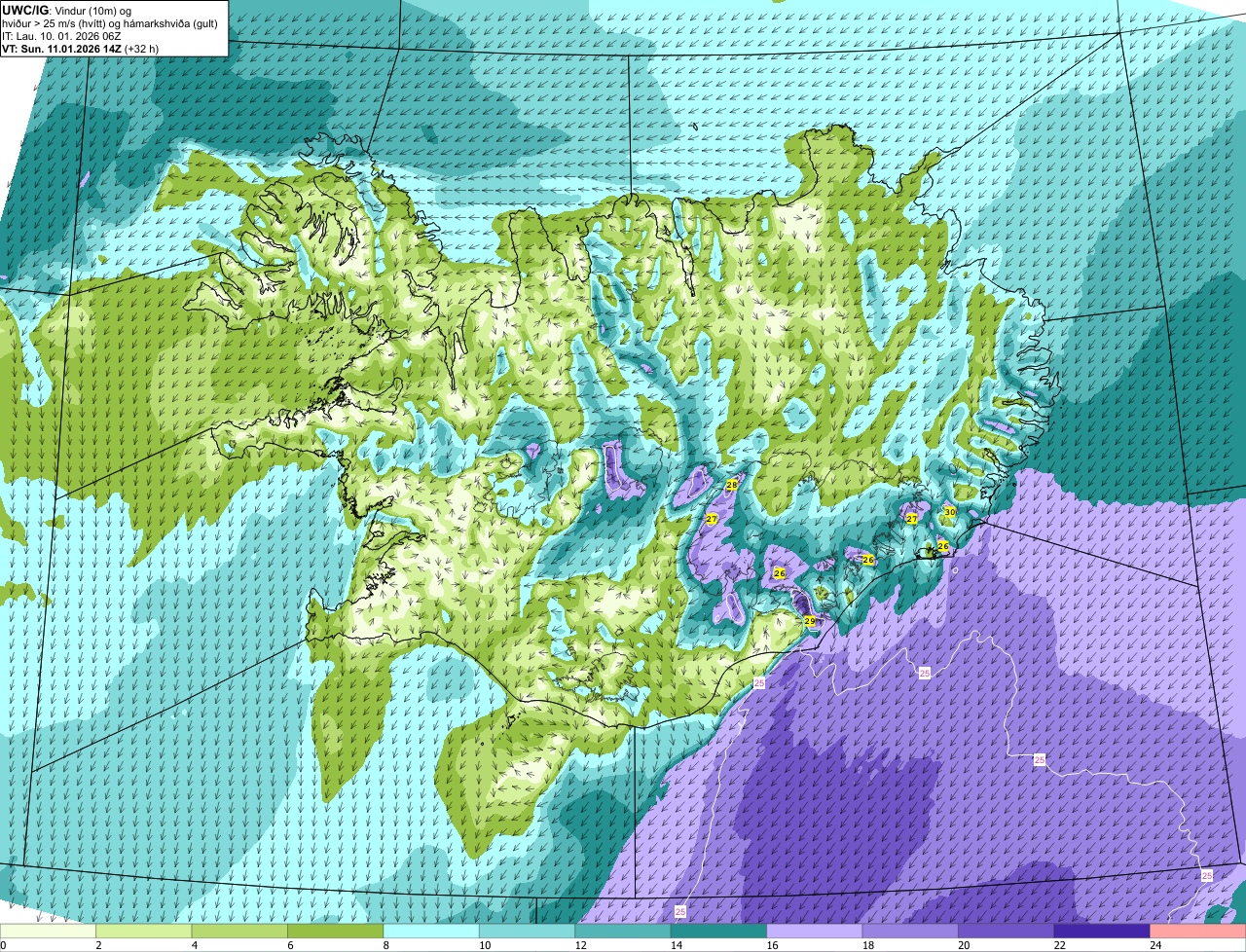
Task: Click the yellow '30' max gust marker
Action: coord(949,512)
